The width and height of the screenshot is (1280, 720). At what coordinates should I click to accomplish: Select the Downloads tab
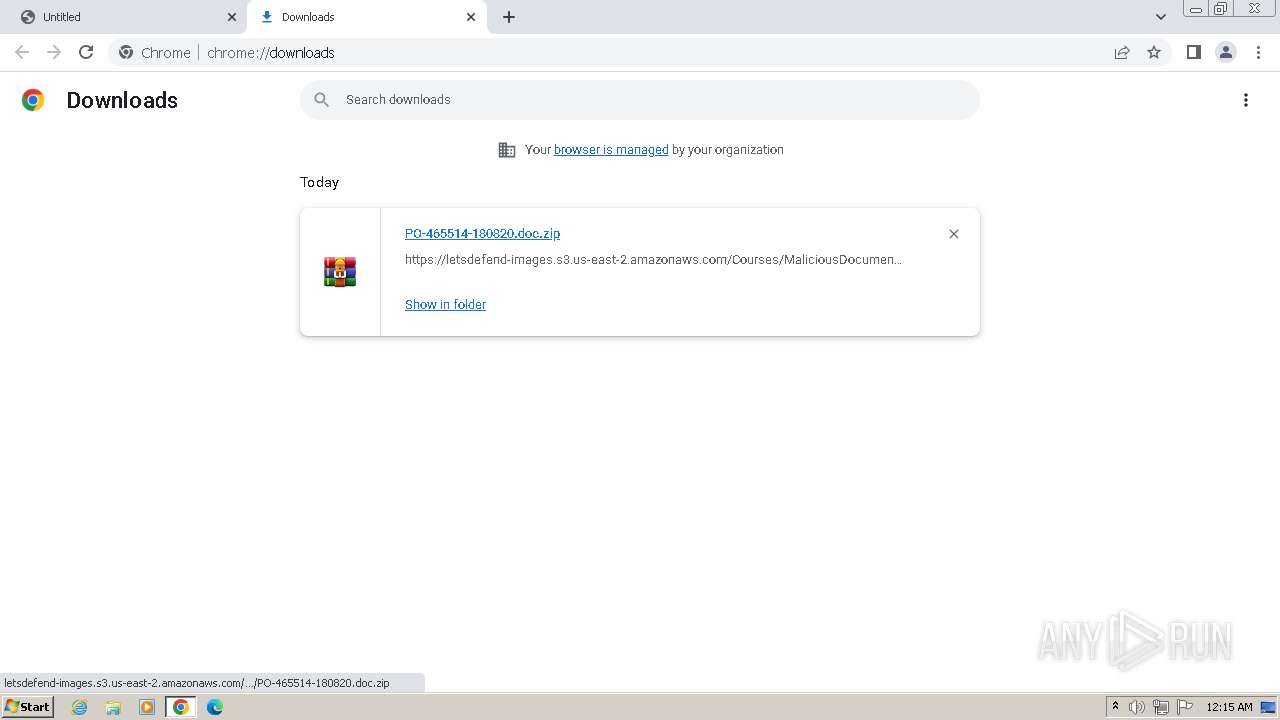[367, 17]
